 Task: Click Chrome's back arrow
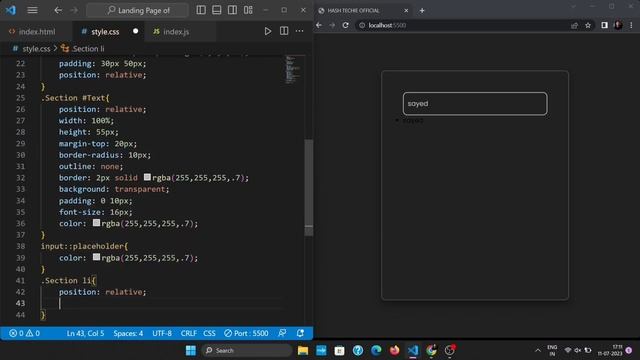(x=319, y=25)
